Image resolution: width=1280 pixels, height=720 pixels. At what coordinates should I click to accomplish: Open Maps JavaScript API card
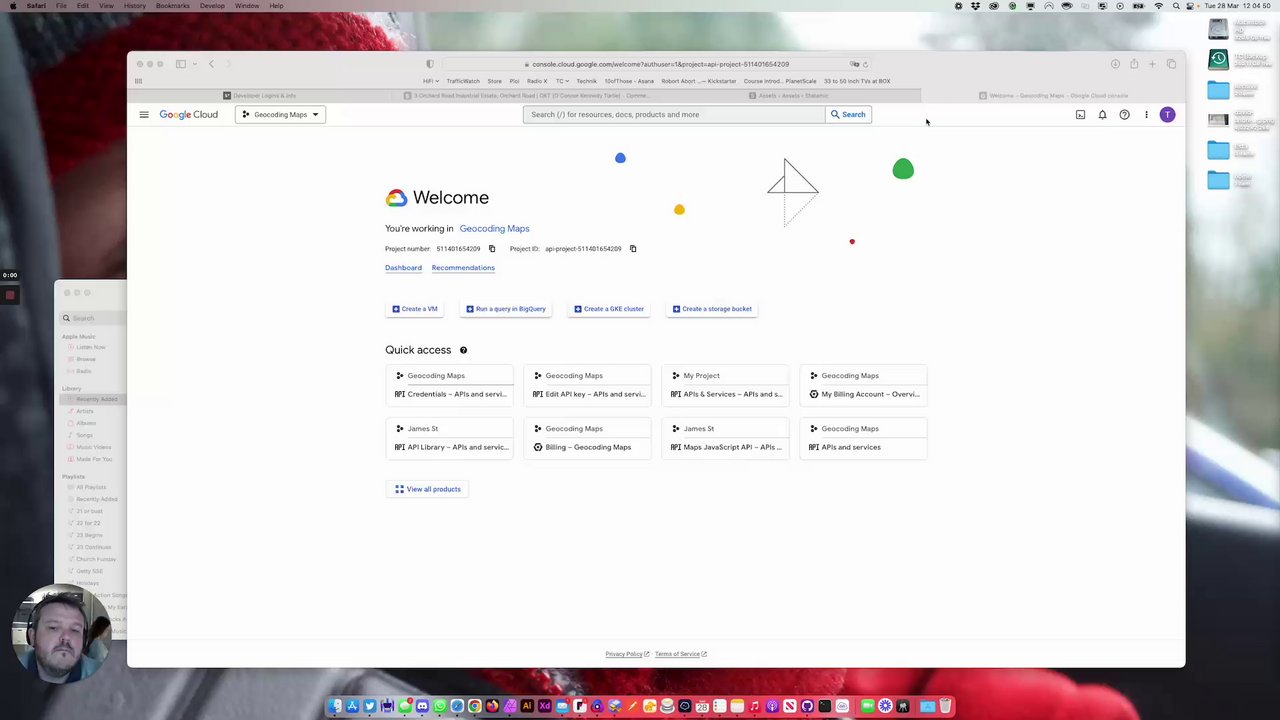click(726, 438)
